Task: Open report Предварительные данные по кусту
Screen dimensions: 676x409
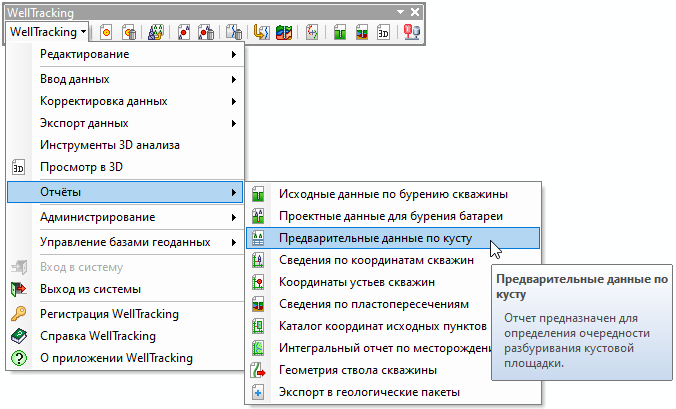Action: pos(382,238)
